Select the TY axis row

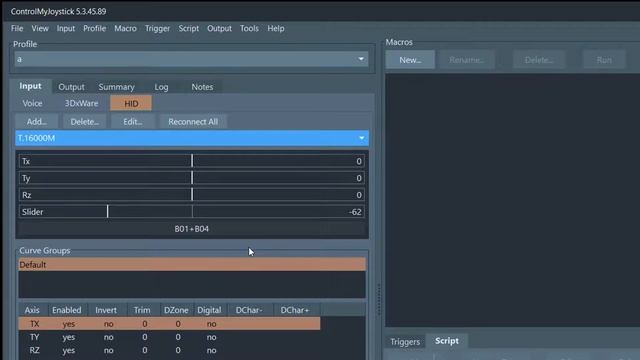[169, 337]
